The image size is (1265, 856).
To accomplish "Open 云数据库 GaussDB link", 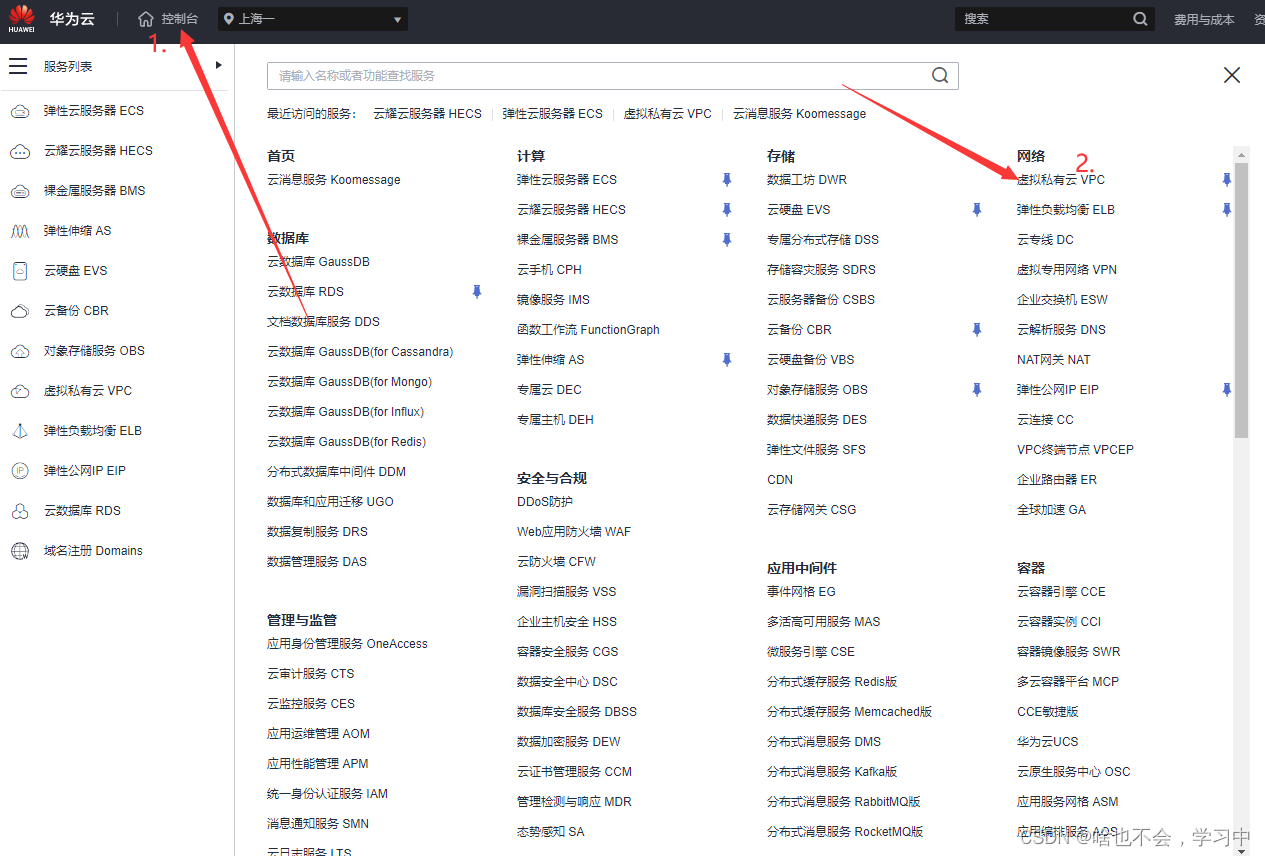I will [x=318, y=262].
